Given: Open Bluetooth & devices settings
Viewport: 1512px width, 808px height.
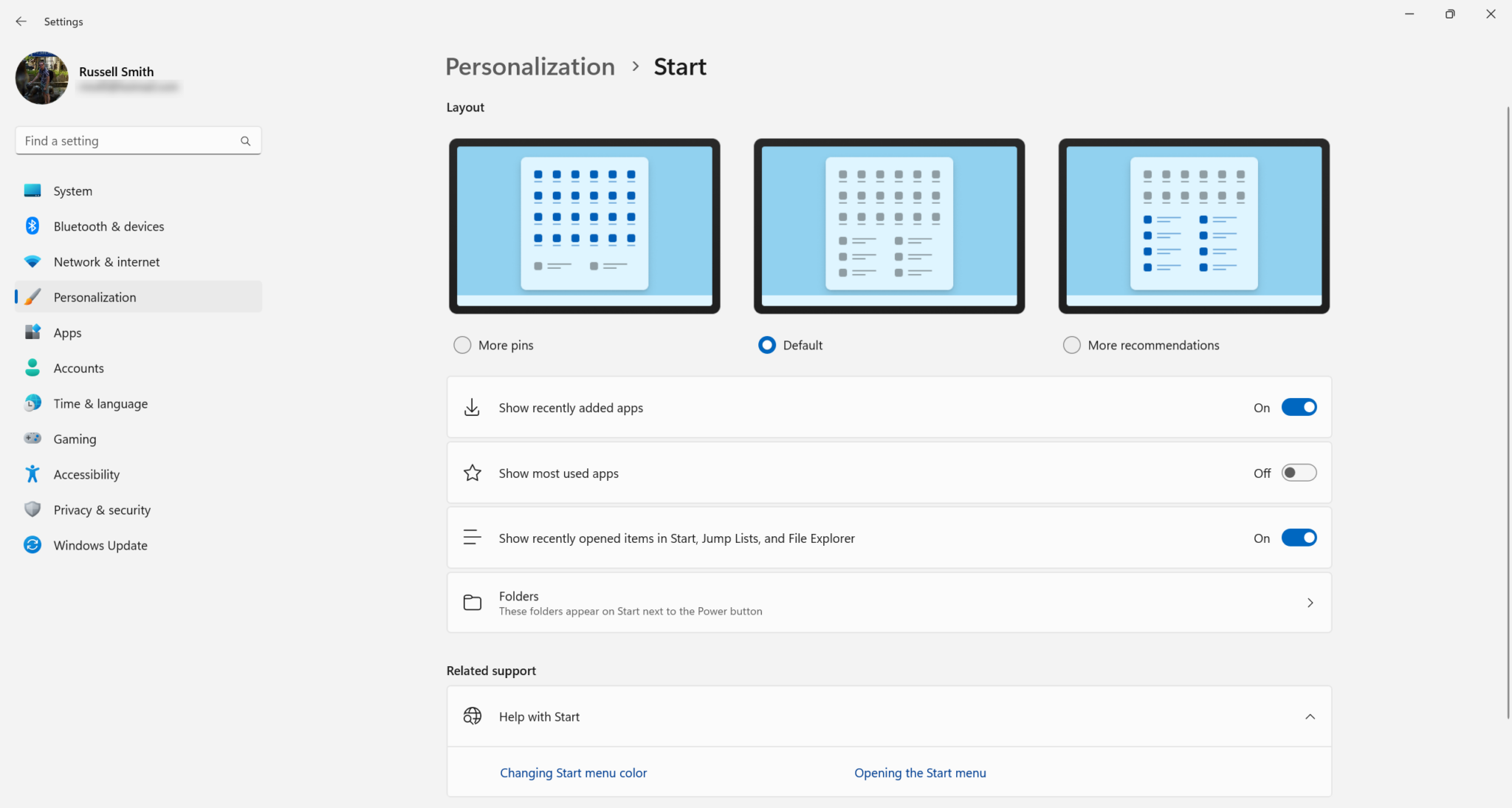Looking at the screenshot, I should coord(32,225).
